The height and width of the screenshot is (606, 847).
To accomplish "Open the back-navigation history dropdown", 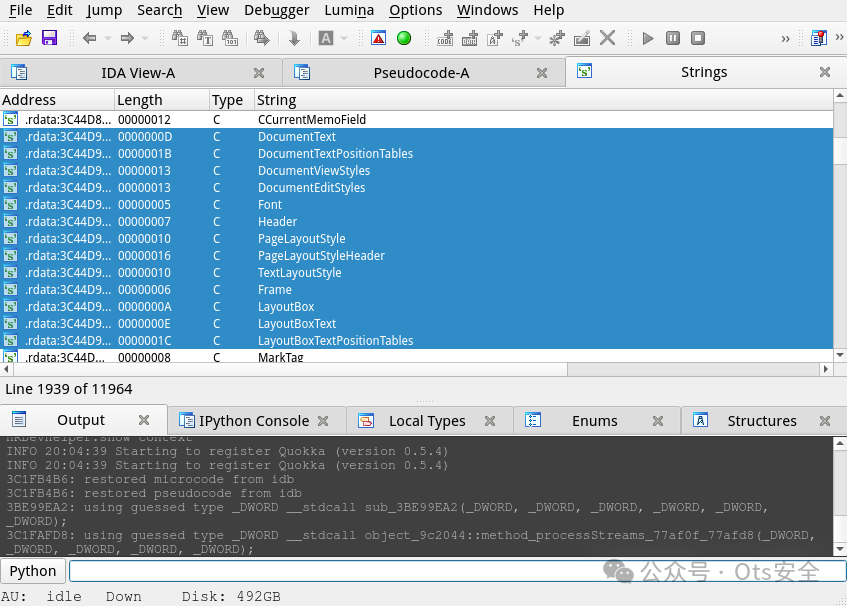I will click(x=107, y=38).
